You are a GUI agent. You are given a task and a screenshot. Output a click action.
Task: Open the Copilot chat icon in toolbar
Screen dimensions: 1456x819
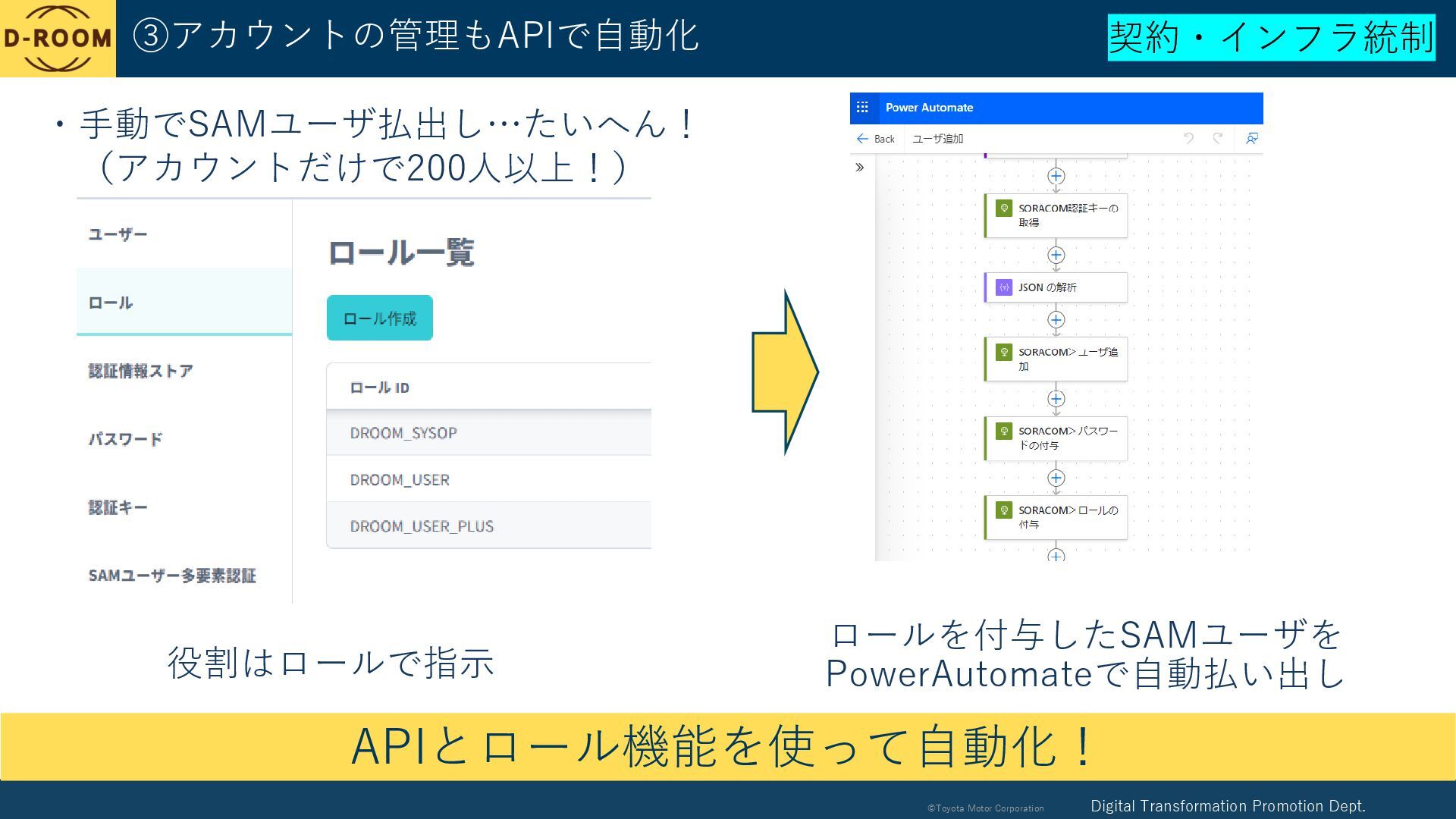pyautogui.click(x=1252, y=139)
